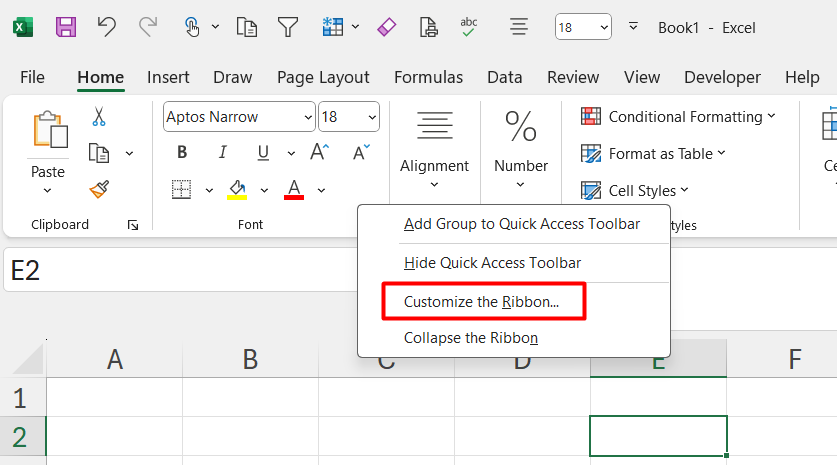Viewport: 837px width, 465px height.
Task: Choose Collapse the Ribbon
Action: click(x=471, y=338)
